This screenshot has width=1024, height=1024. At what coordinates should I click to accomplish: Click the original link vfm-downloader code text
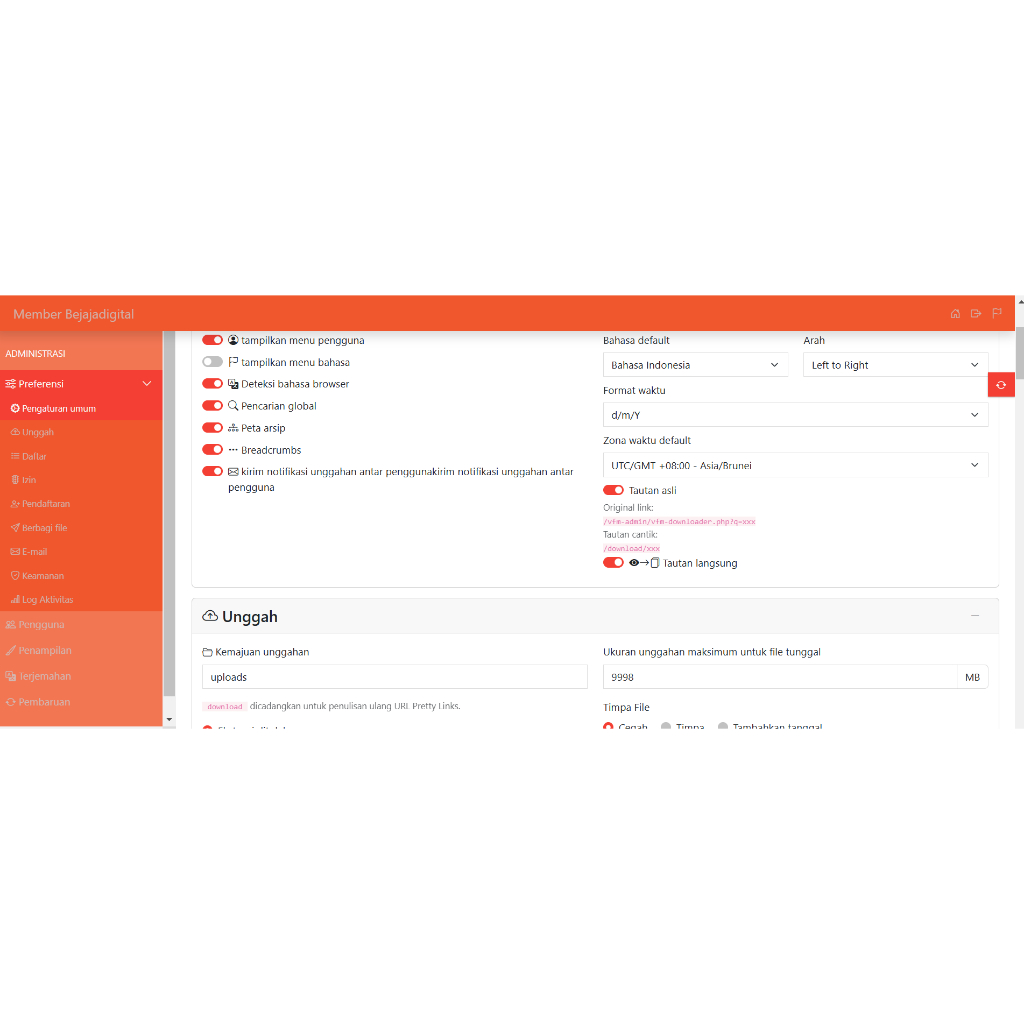tap(679, 522)
